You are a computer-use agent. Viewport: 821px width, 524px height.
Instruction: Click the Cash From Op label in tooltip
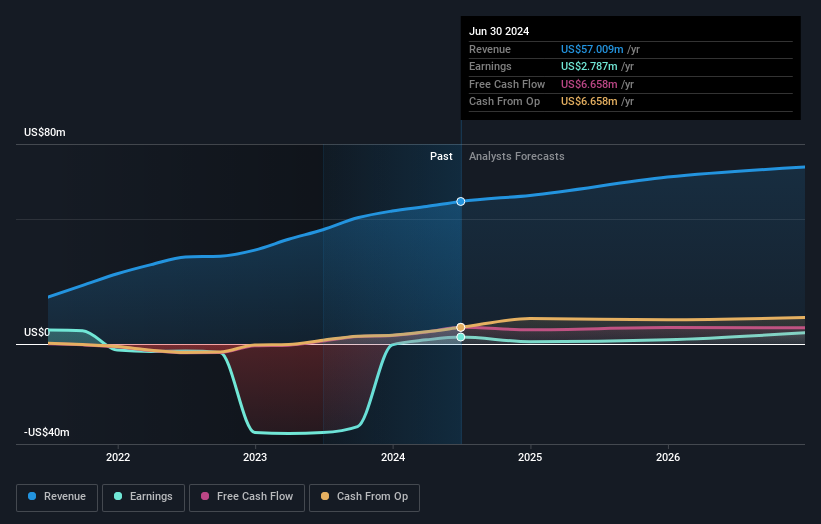504,102
